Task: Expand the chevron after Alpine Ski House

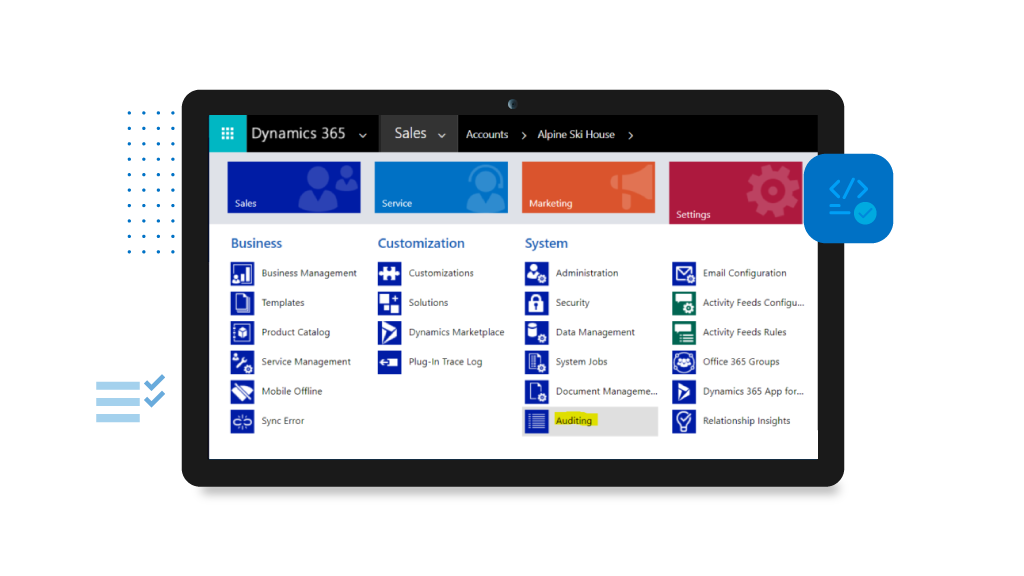Action: pyautogui.click(x=631, y=135)
